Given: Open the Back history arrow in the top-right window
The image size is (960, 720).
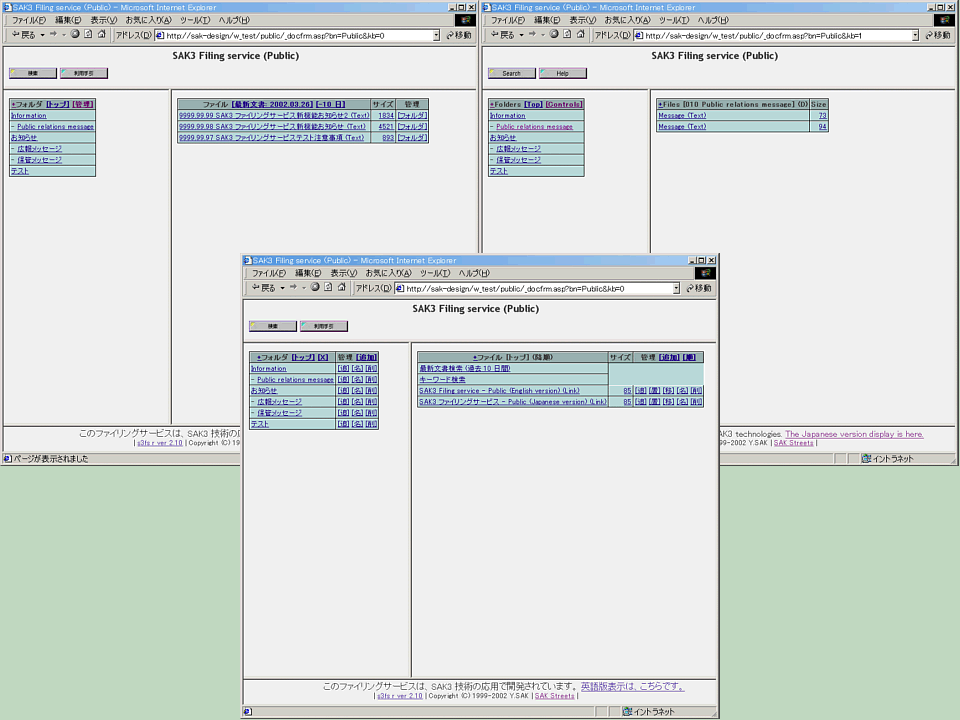Looking at the screenshot, I should [x=522, y=35].
